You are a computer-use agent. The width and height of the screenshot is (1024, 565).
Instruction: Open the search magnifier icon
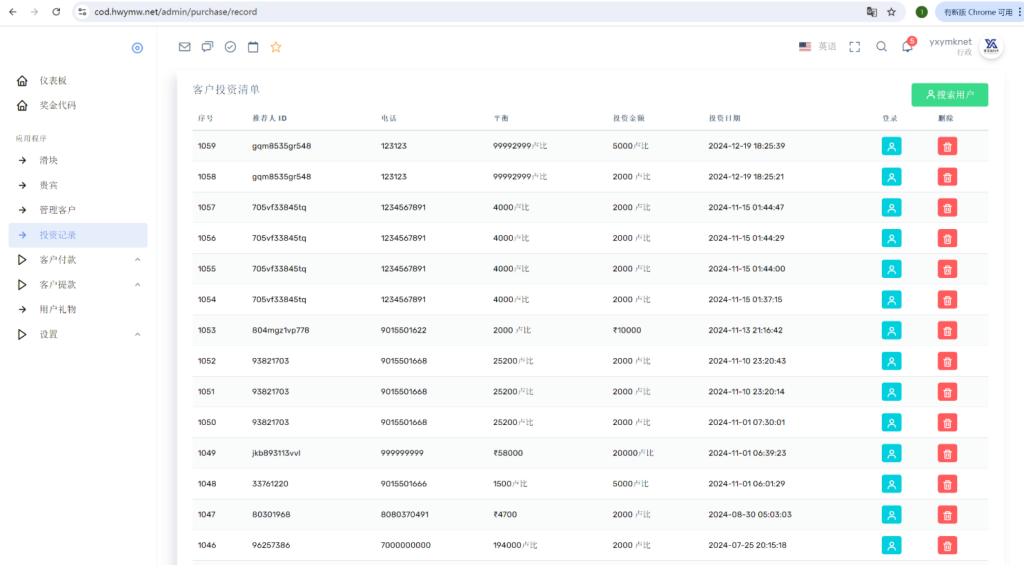(x=882, y=47)
